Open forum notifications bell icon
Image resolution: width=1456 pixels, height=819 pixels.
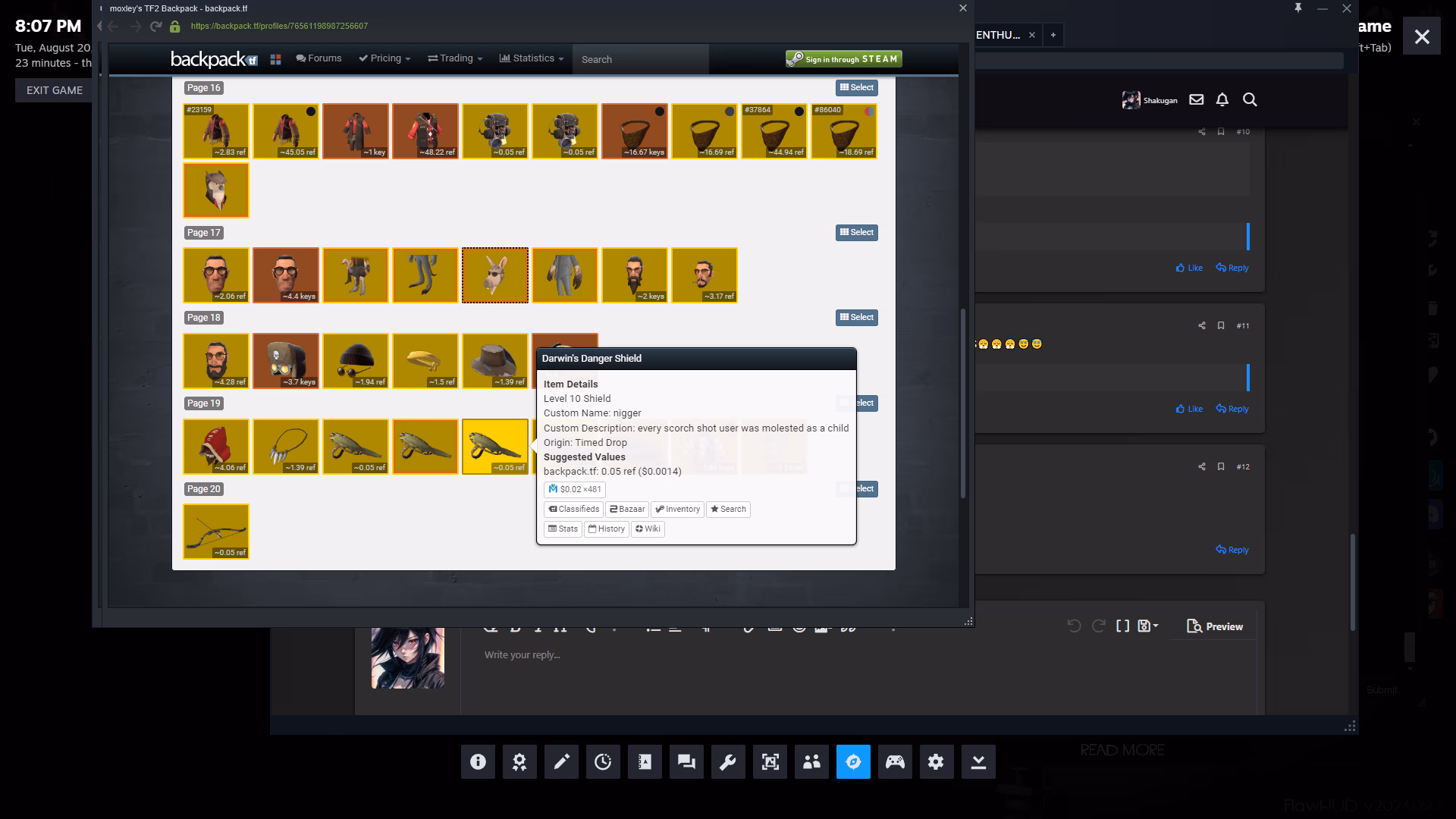tap(1222, 99)
